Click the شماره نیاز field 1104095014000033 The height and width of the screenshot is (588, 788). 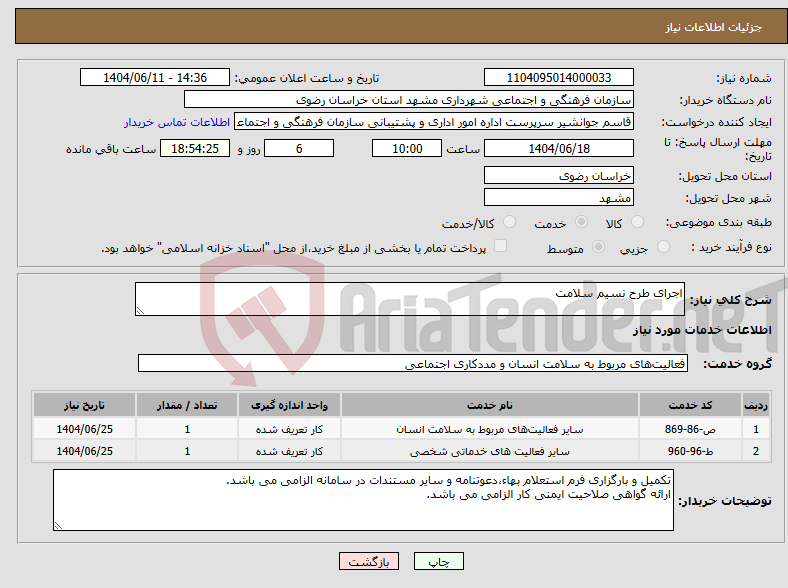558,77
